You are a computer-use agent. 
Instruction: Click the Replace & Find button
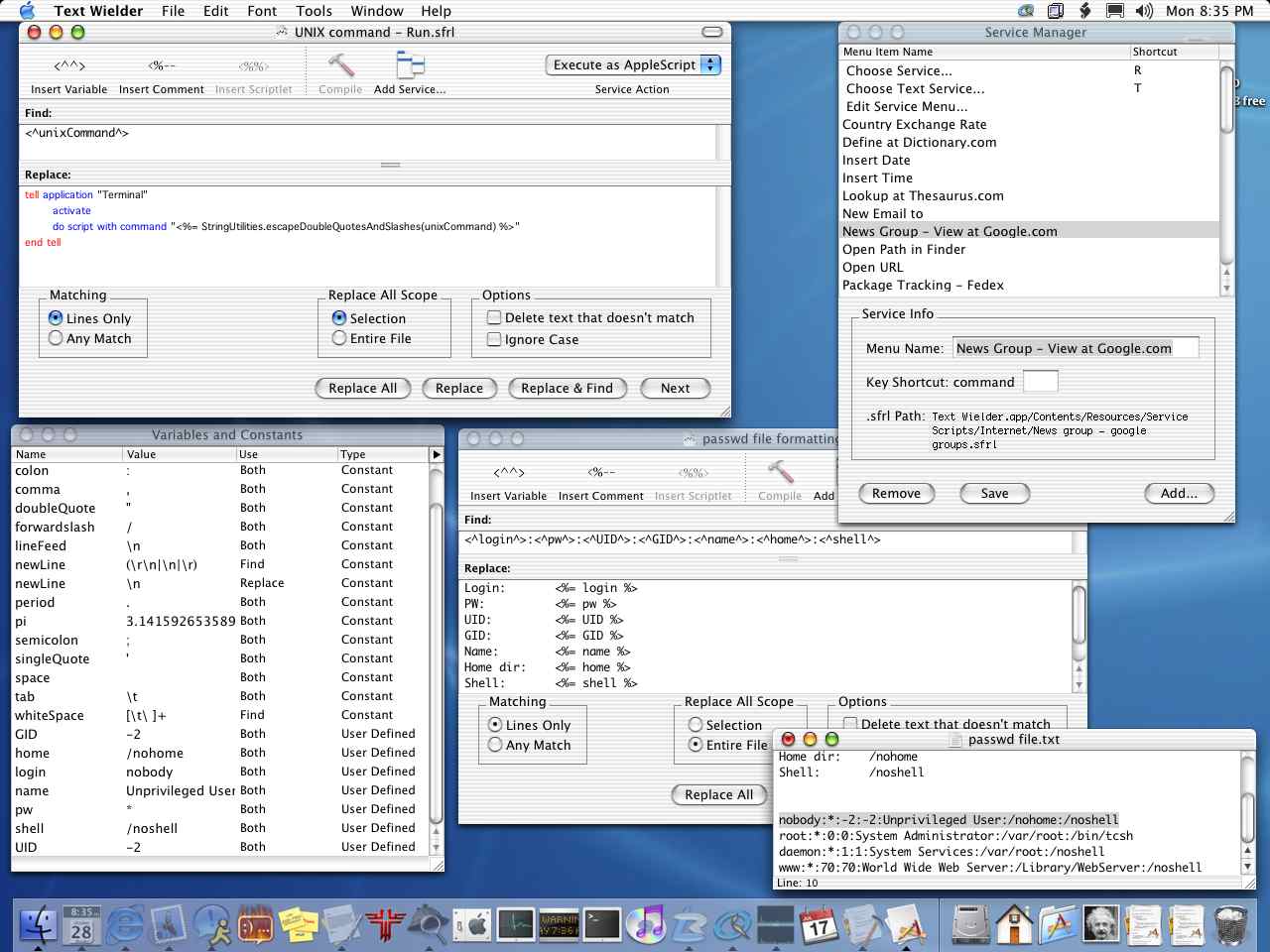(x=567, y=388)
